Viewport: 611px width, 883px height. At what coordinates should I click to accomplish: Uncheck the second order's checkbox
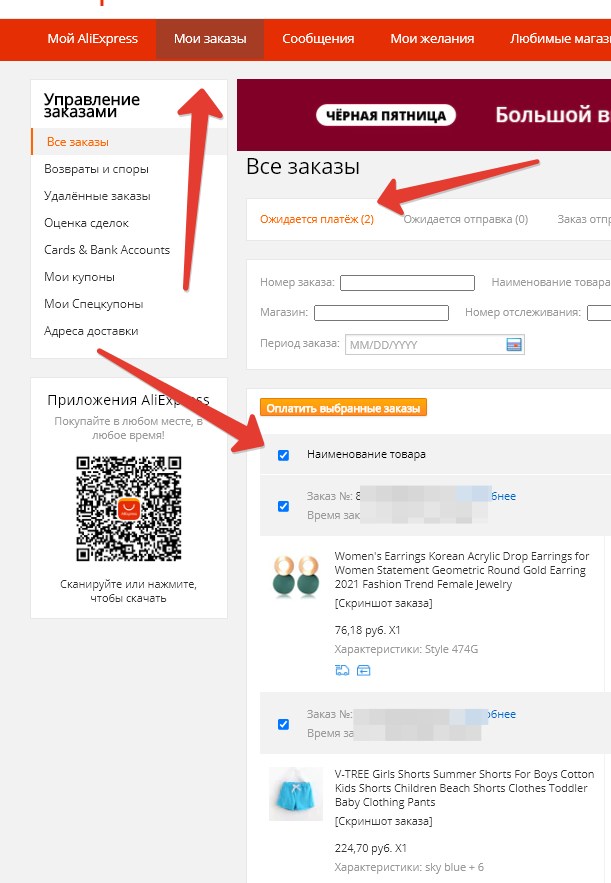(284, 724)
